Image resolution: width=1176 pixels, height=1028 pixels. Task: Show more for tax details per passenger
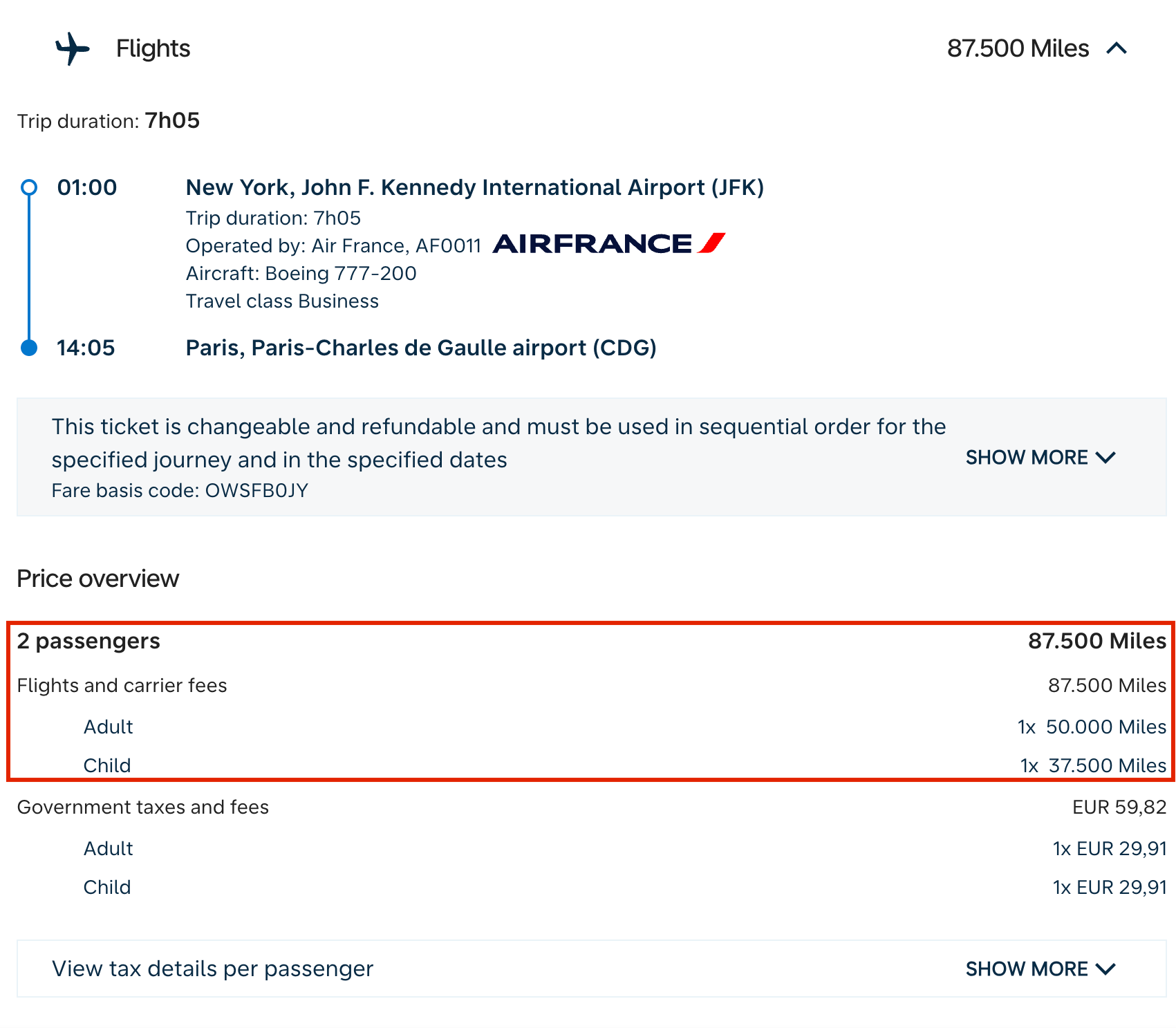pos(1040,969)
